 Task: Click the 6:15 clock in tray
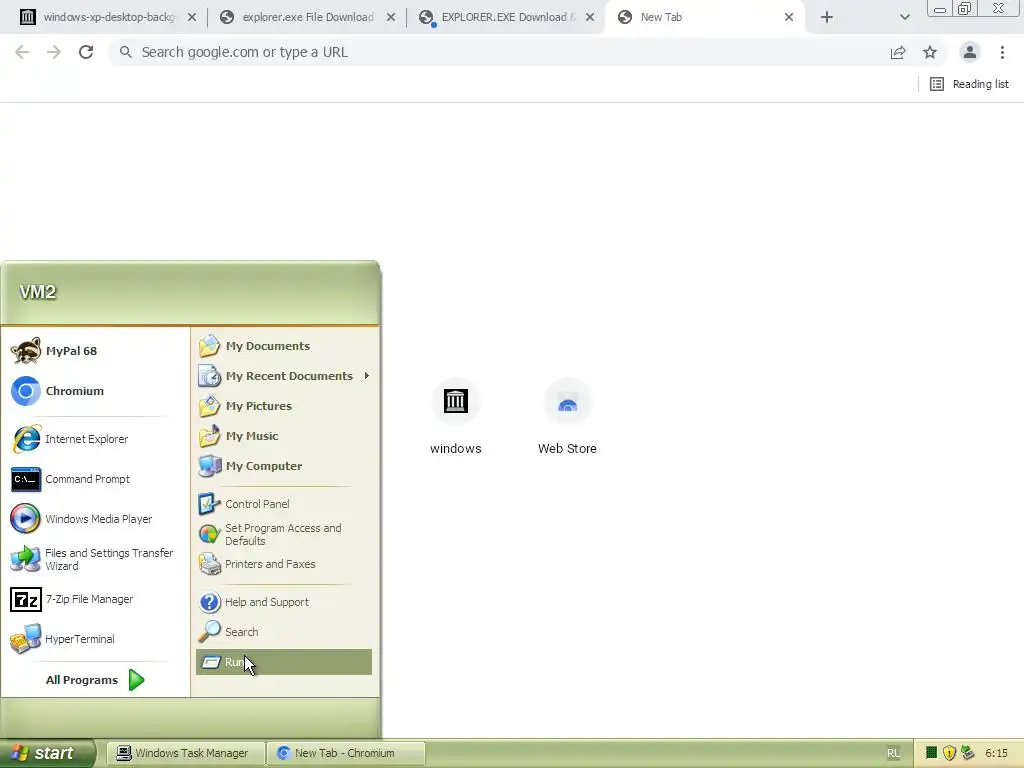pyautogui.click(x=997, y=753)
